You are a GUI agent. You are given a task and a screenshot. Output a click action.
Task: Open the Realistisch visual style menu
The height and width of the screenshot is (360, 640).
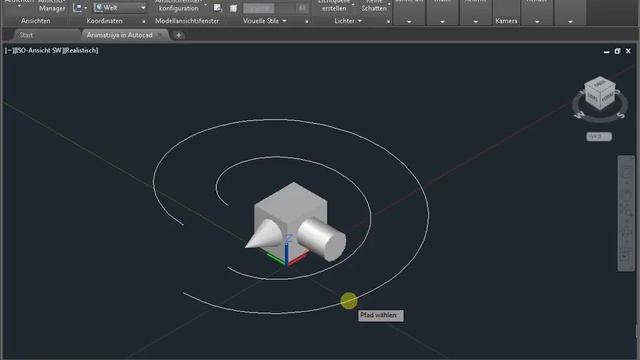pyautogui.click(x=80, y=51)
